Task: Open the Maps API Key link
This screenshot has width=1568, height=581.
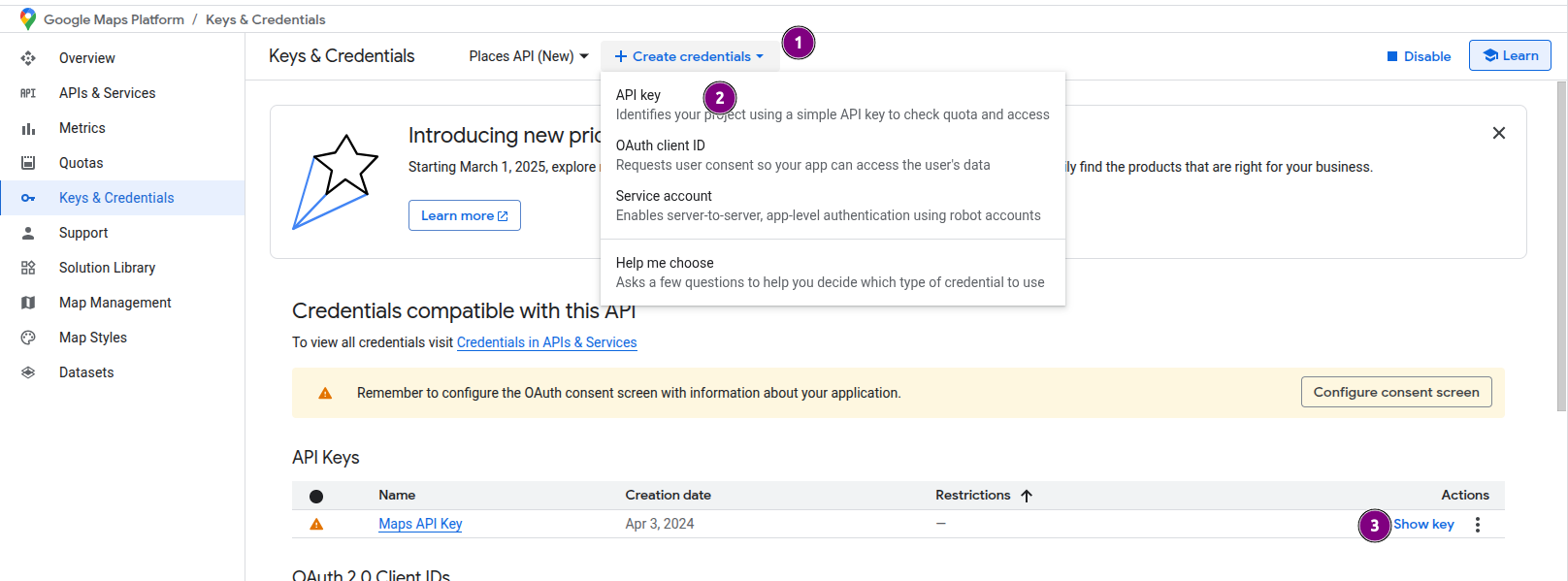Action: (x=420, y=524)
